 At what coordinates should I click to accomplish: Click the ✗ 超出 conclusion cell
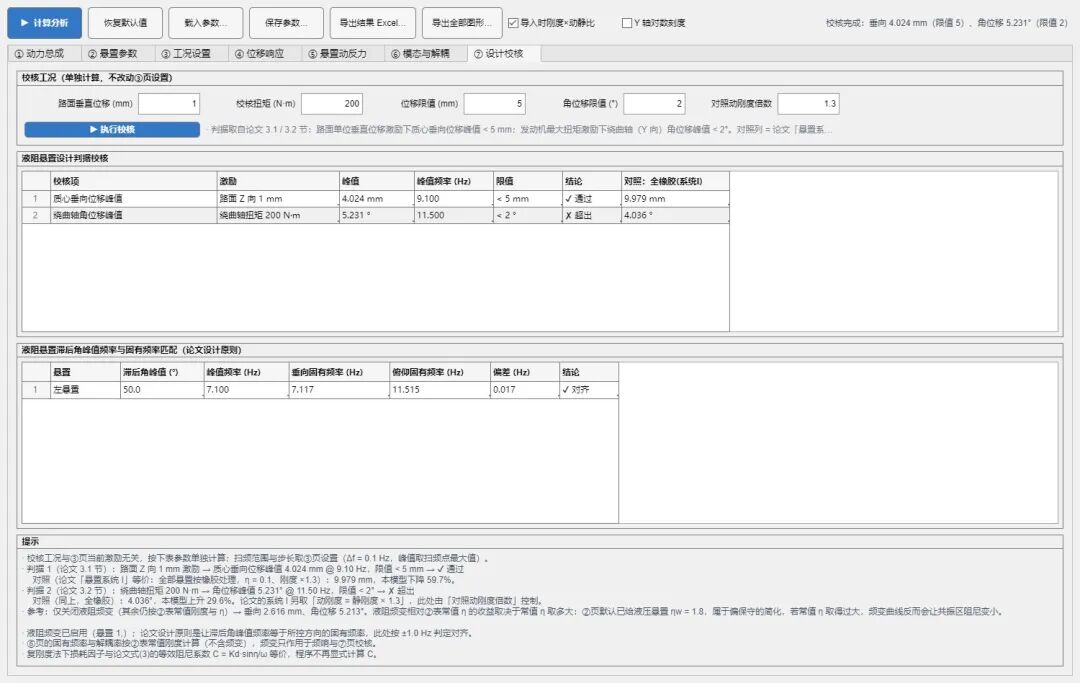coord(592,215)
